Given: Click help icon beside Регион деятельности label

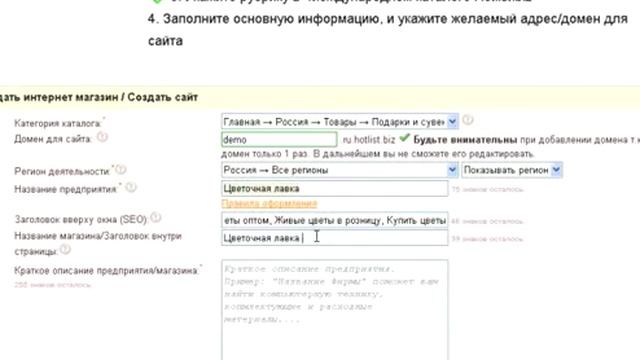Looking at the screenshot, I should tap(120, 169).
